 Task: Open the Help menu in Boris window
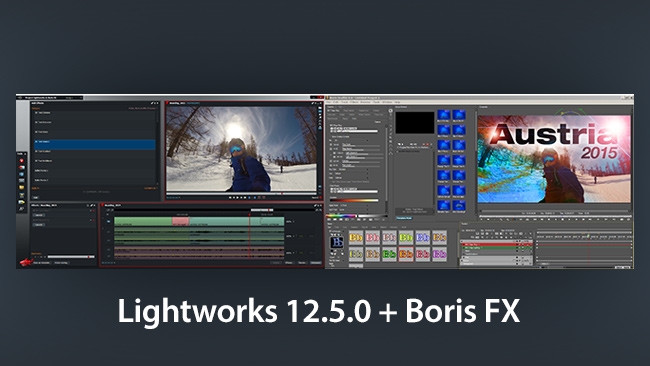point(397,102)
